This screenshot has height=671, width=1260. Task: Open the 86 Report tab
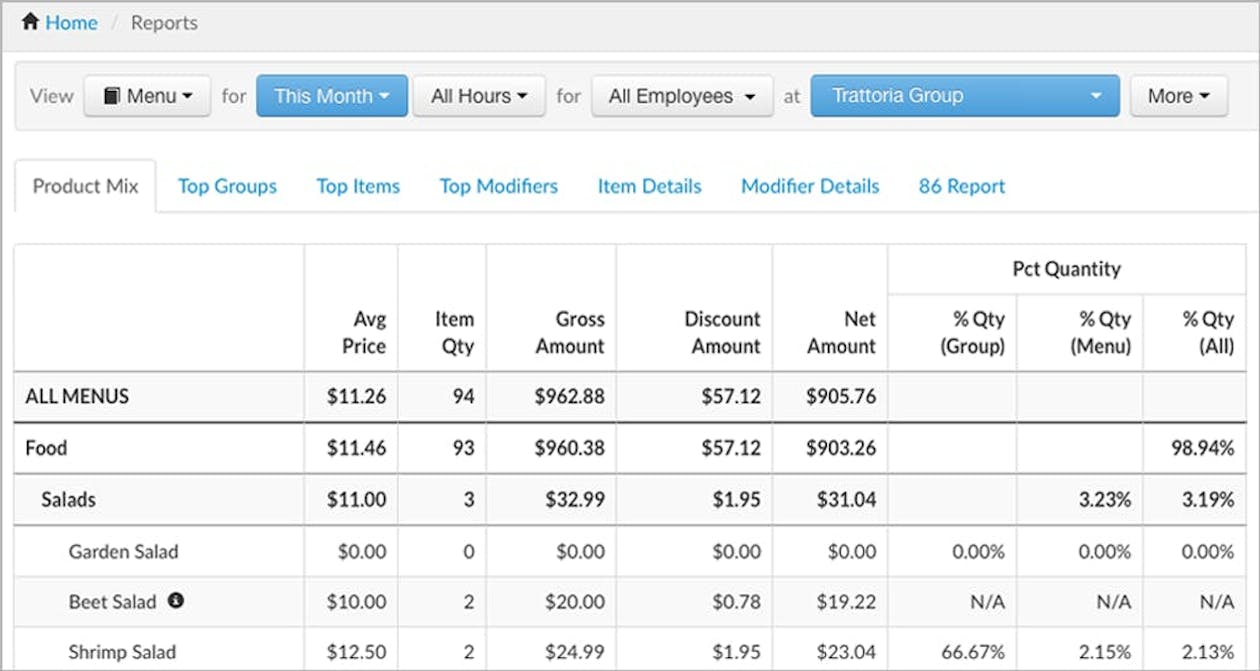pyautogui.click(x=960, y=186)
